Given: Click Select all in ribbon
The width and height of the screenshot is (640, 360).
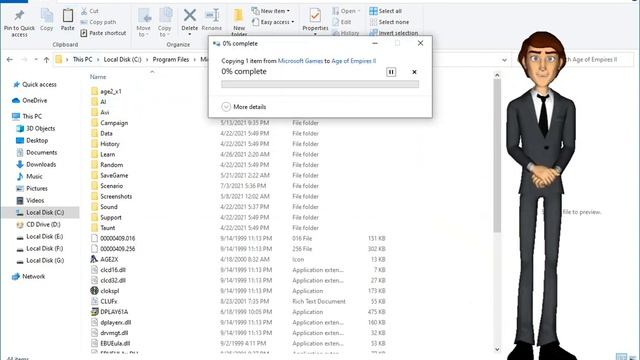Looking at the screenshot, I should pos(386,11).
